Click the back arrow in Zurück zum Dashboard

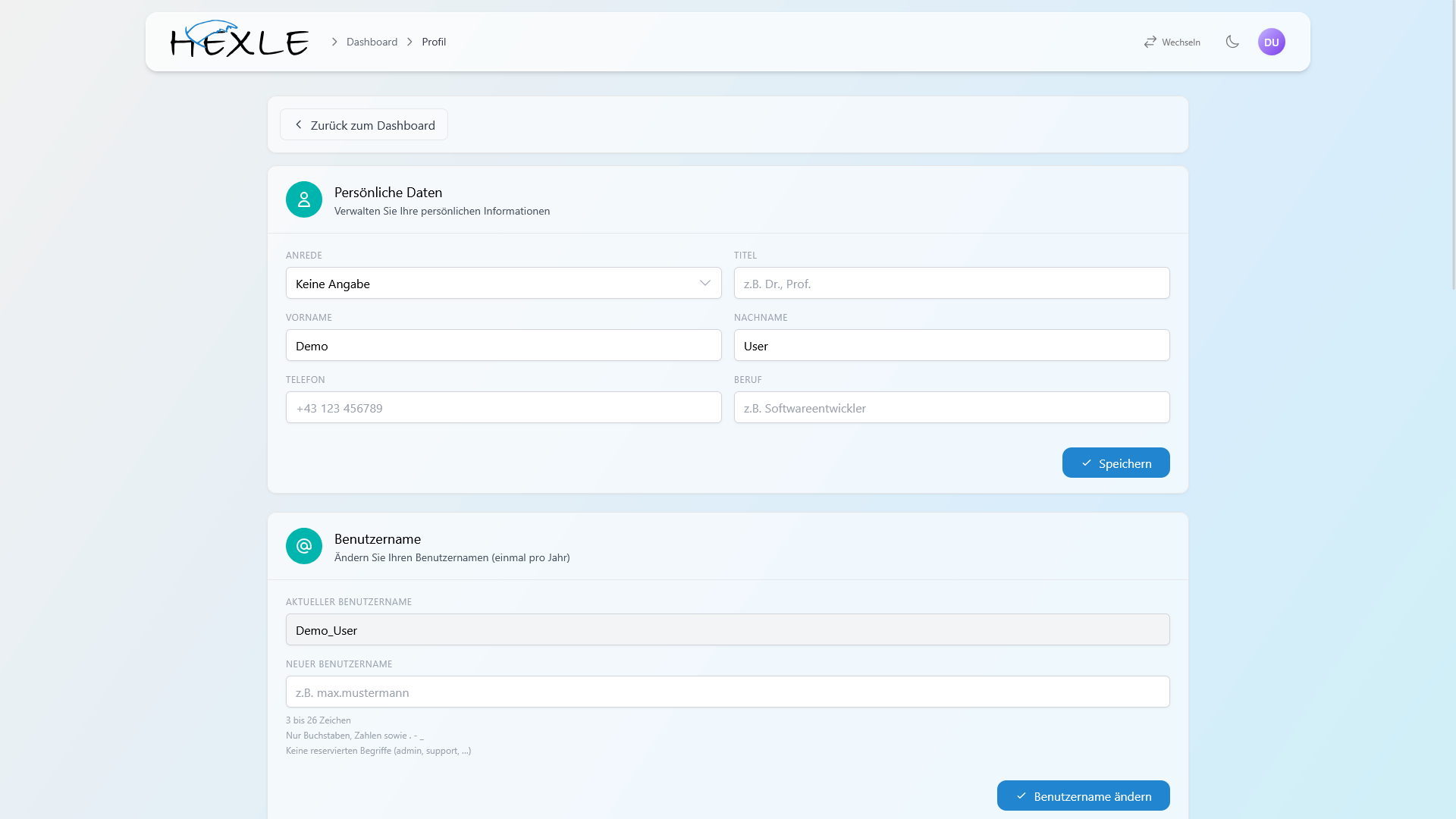tap(298, 124)
